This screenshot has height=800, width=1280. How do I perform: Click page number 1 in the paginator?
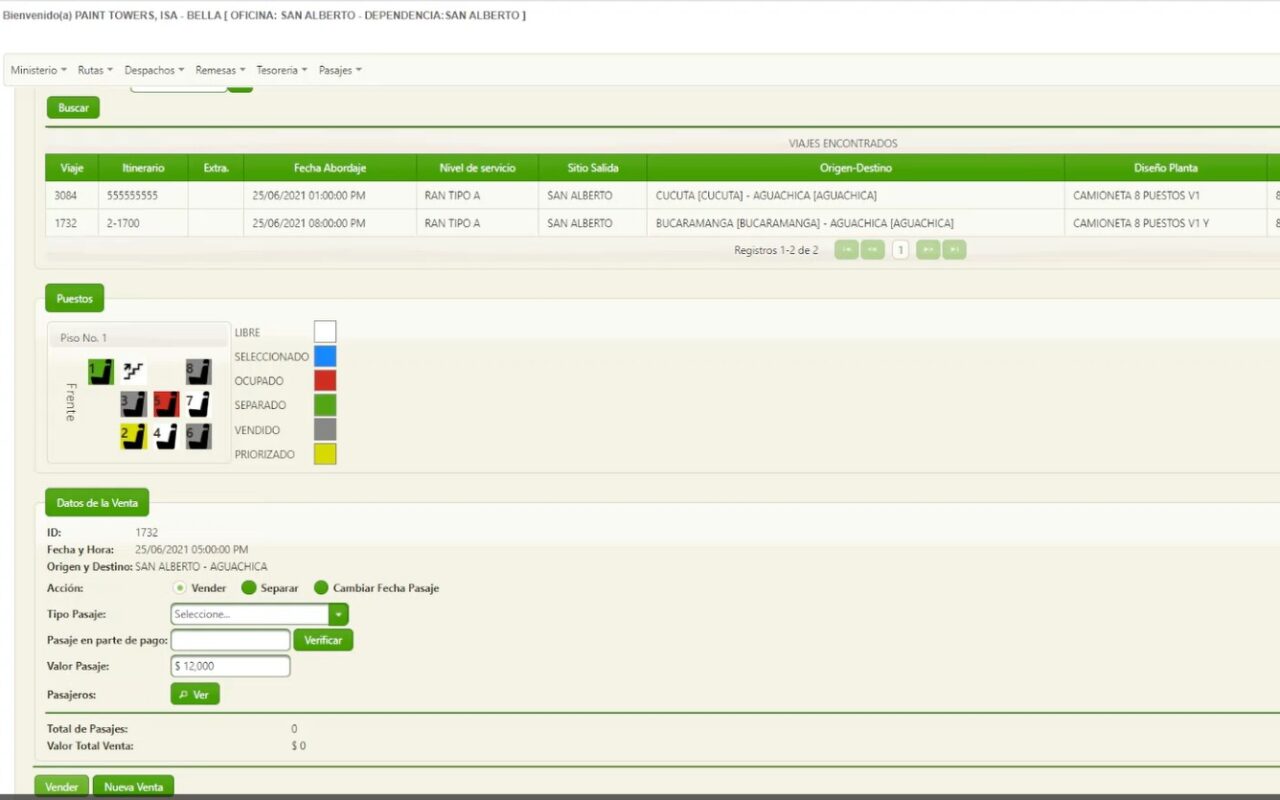(x=900, y=250)
